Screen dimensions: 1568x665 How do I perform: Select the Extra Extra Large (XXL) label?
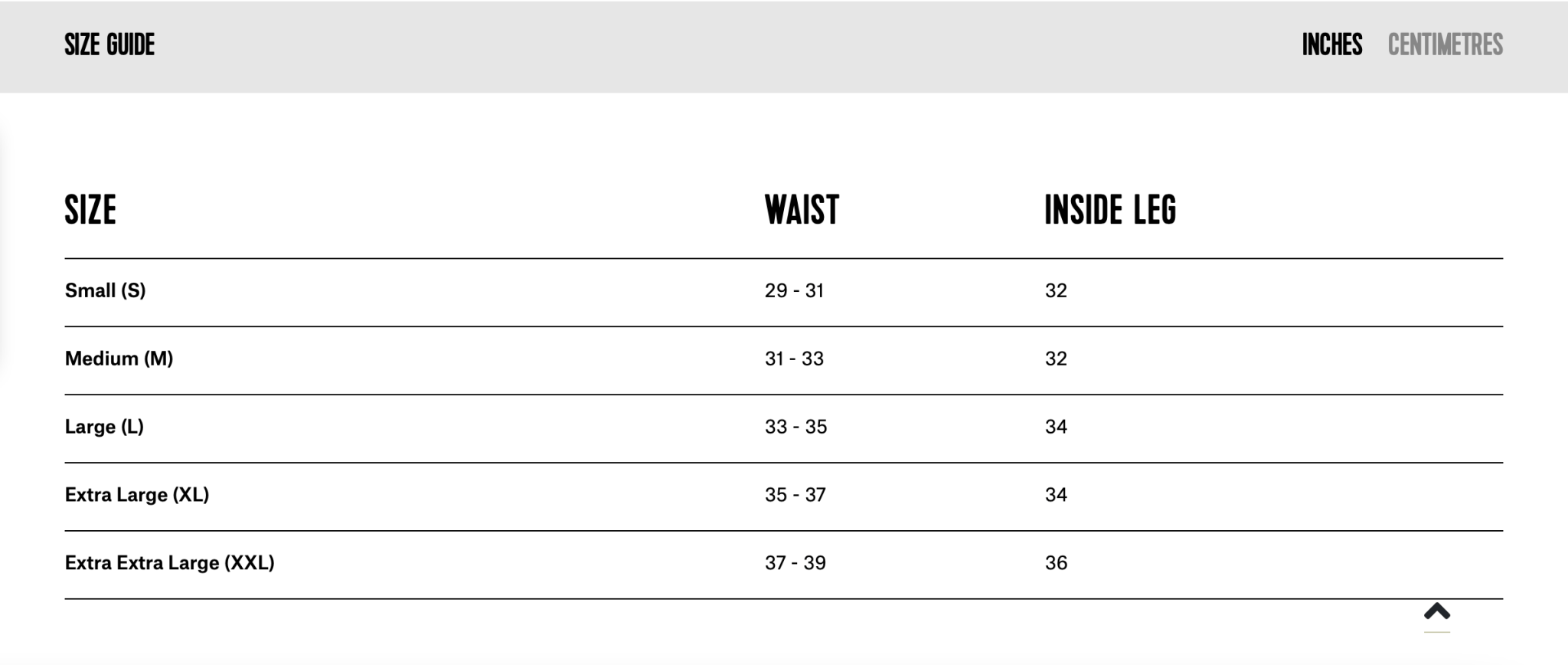click(x=169, y=563)
